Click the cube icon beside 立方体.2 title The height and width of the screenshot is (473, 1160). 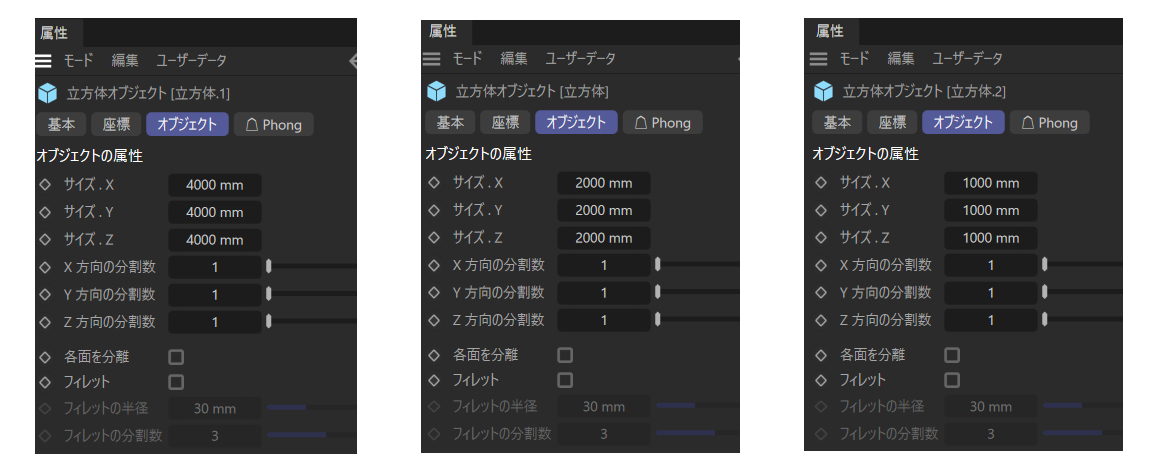pos(822,92)
